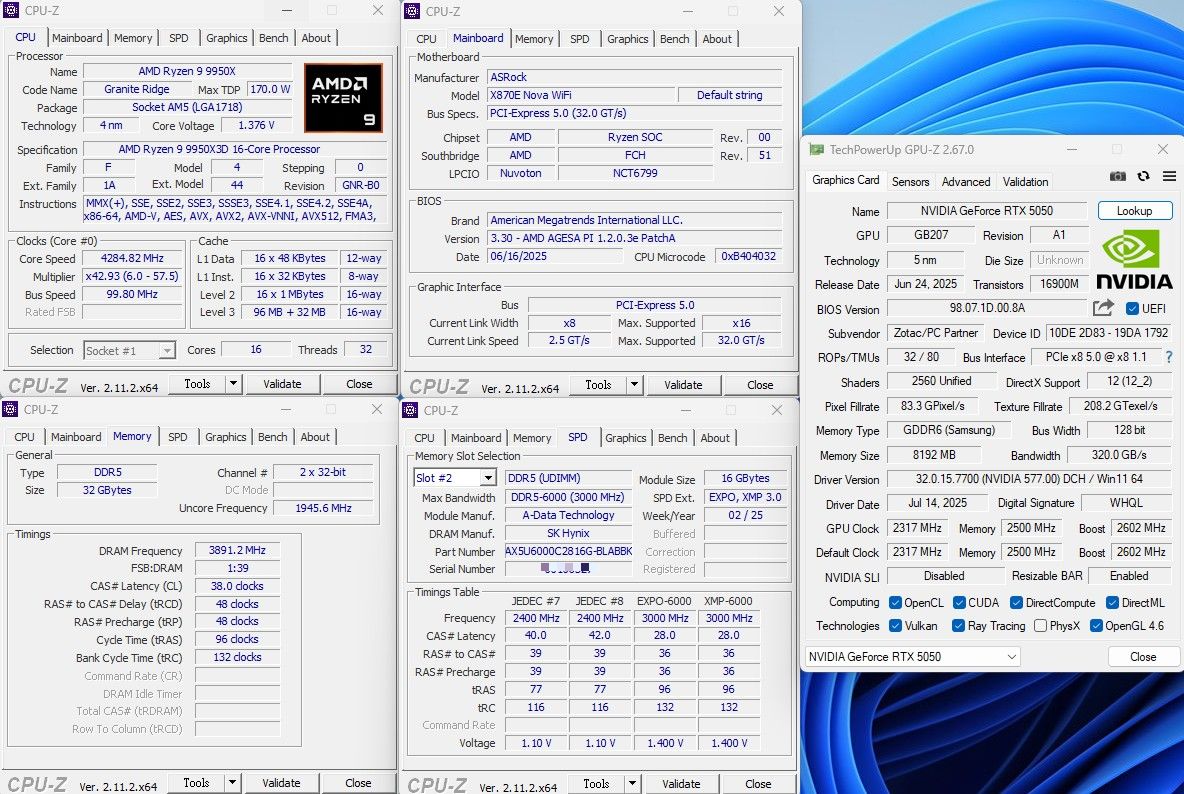1184x794 pixels.
Task: Toggle the DirectML checkbox
Action: click(x=1112, y=602)
